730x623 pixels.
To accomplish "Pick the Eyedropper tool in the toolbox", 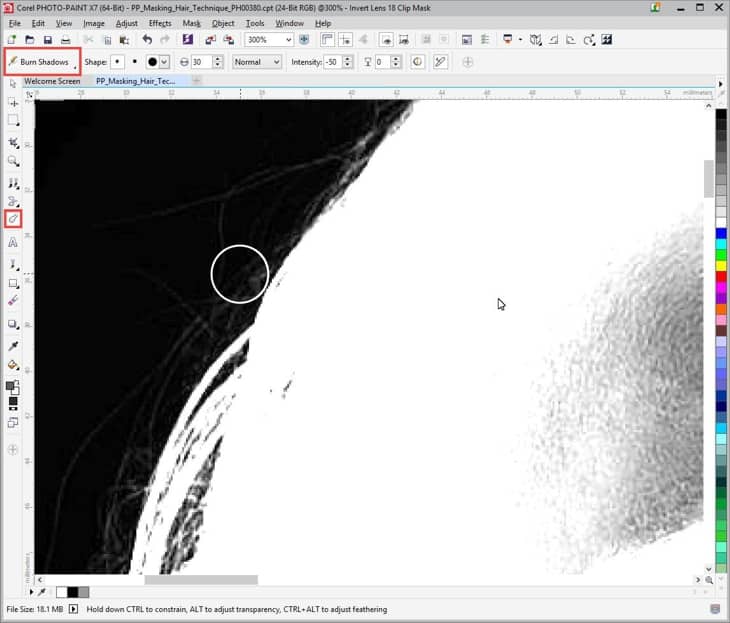I will click(x=13, y=346).
